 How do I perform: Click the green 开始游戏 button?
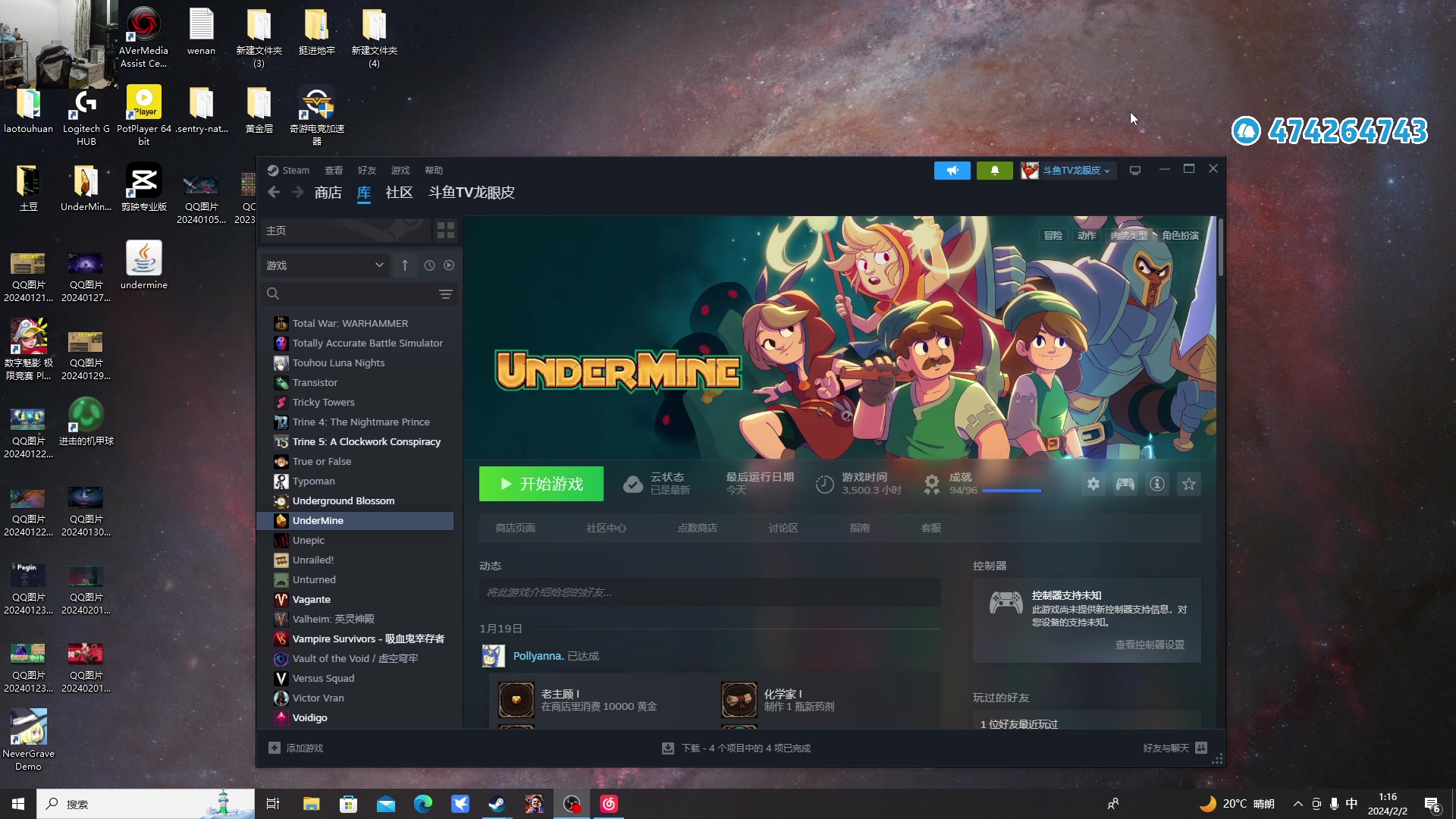point(541,484)
